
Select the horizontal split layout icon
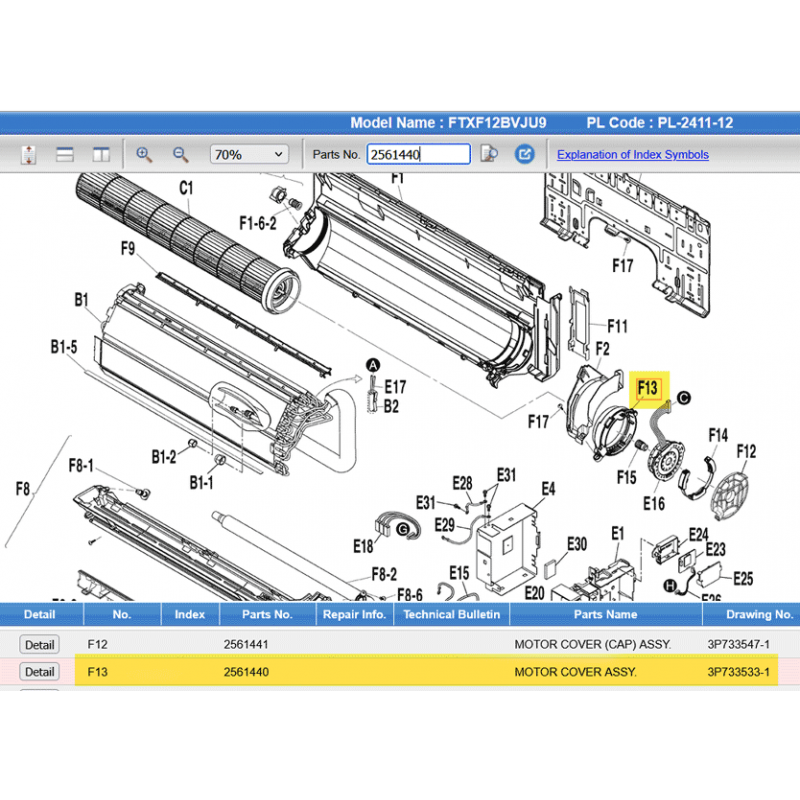[x=65, y=154]
